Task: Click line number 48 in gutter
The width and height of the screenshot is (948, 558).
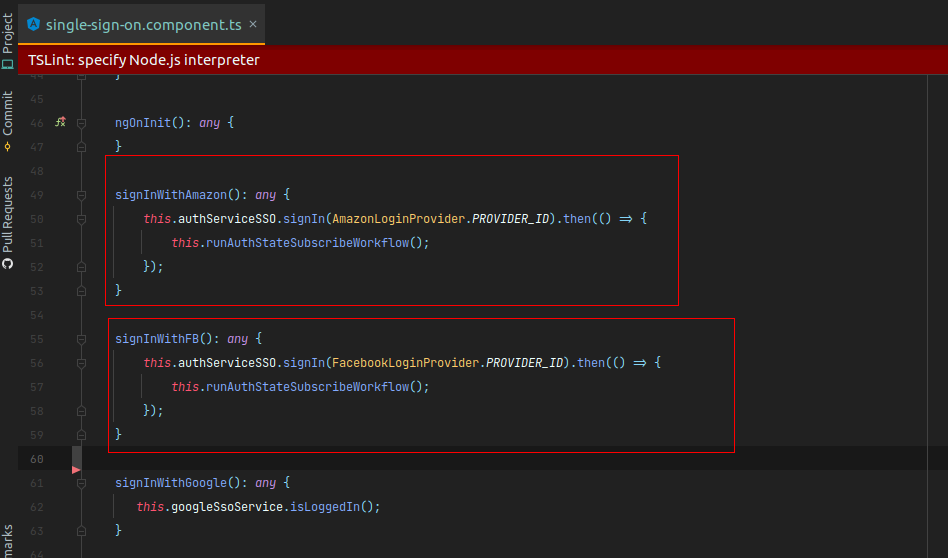Action: 37,171
